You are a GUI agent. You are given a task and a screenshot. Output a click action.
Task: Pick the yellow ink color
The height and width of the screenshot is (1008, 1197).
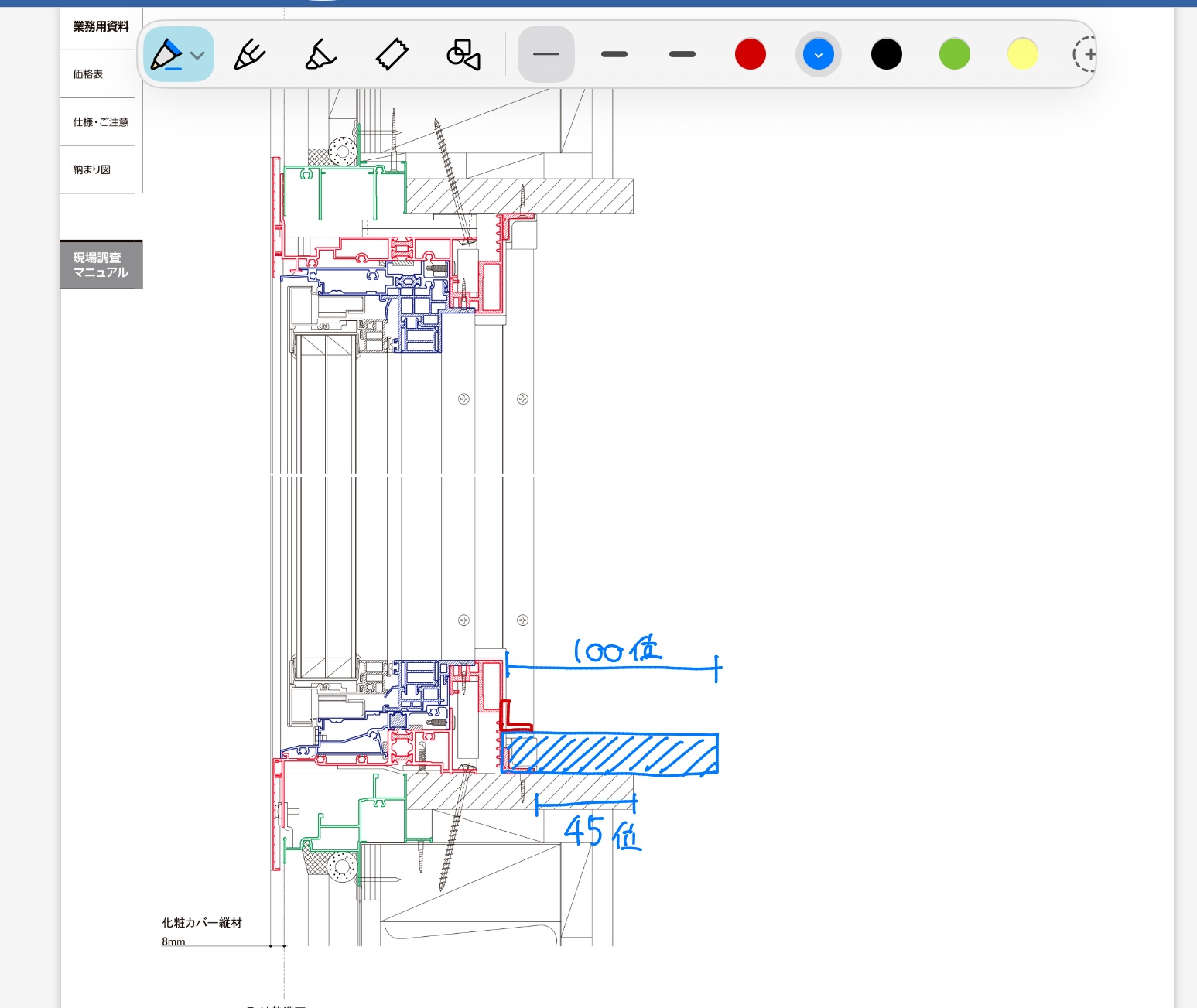1023,54
